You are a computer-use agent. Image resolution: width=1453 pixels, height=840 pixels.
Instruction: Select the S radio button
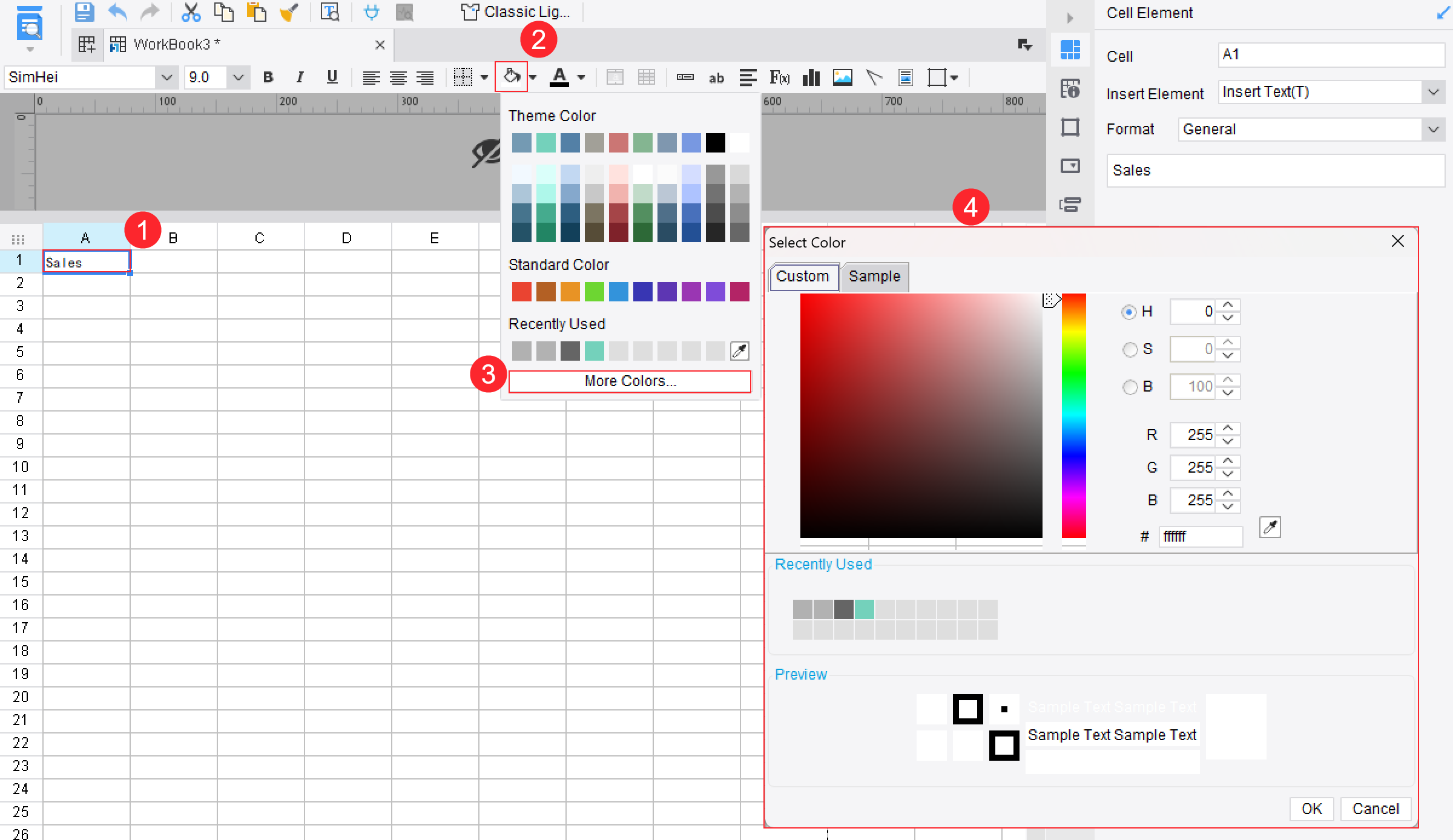click(1130, 350)
